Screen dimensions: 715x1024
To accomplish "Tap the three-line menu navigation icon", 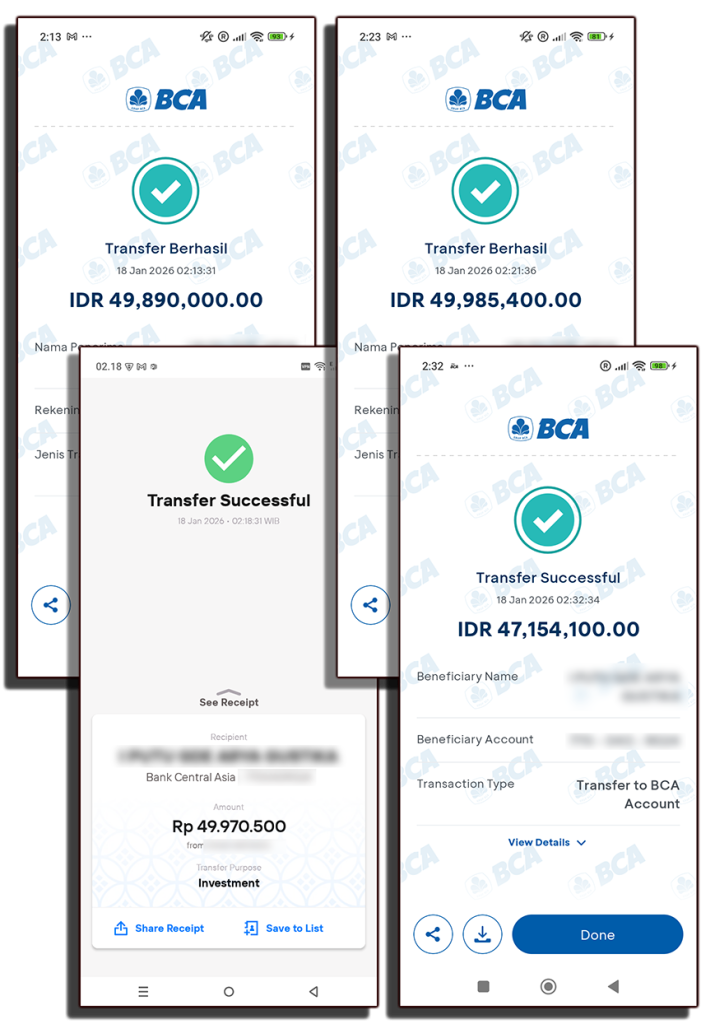I will coord(143,991).
